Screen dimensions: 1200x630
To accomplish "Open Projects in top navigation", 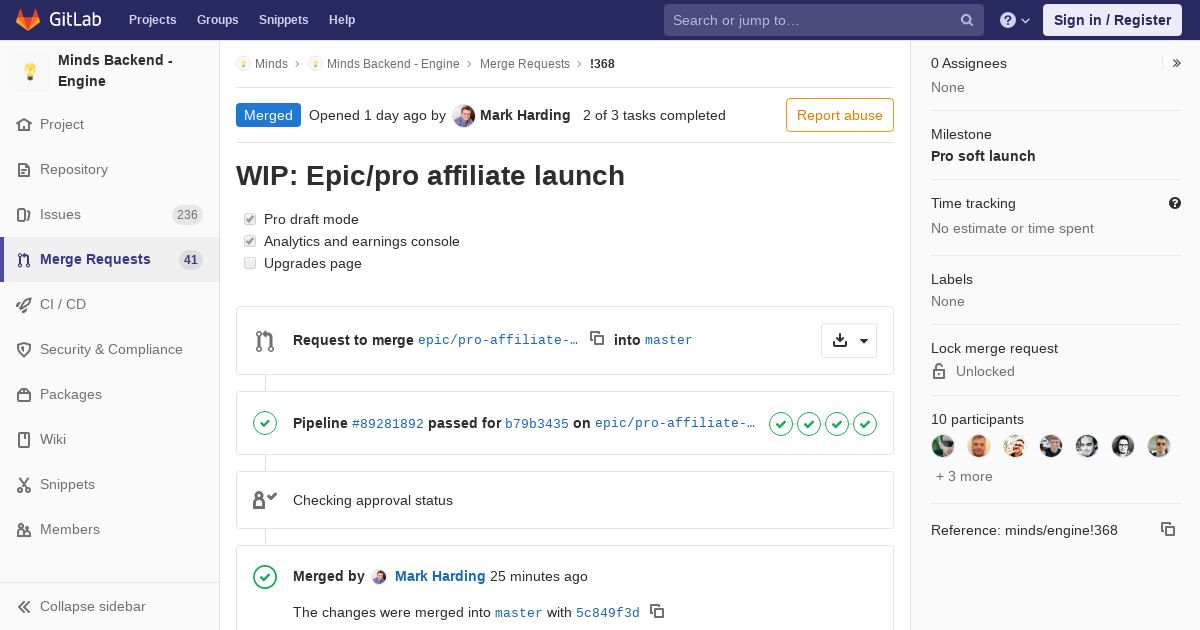I will pyautogui.click(x=152, y=20).
